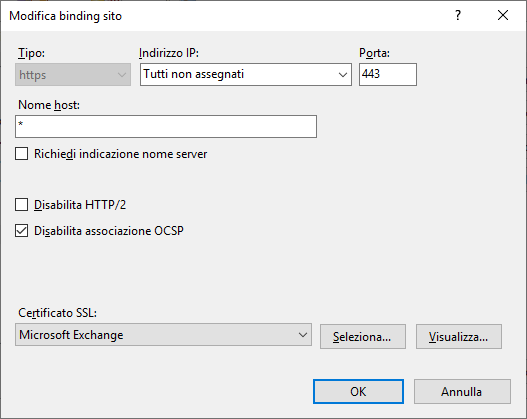Choose the Seleziona... button
Image resolution: width=527 pixels, height=419 pixels.
[363, 336]
